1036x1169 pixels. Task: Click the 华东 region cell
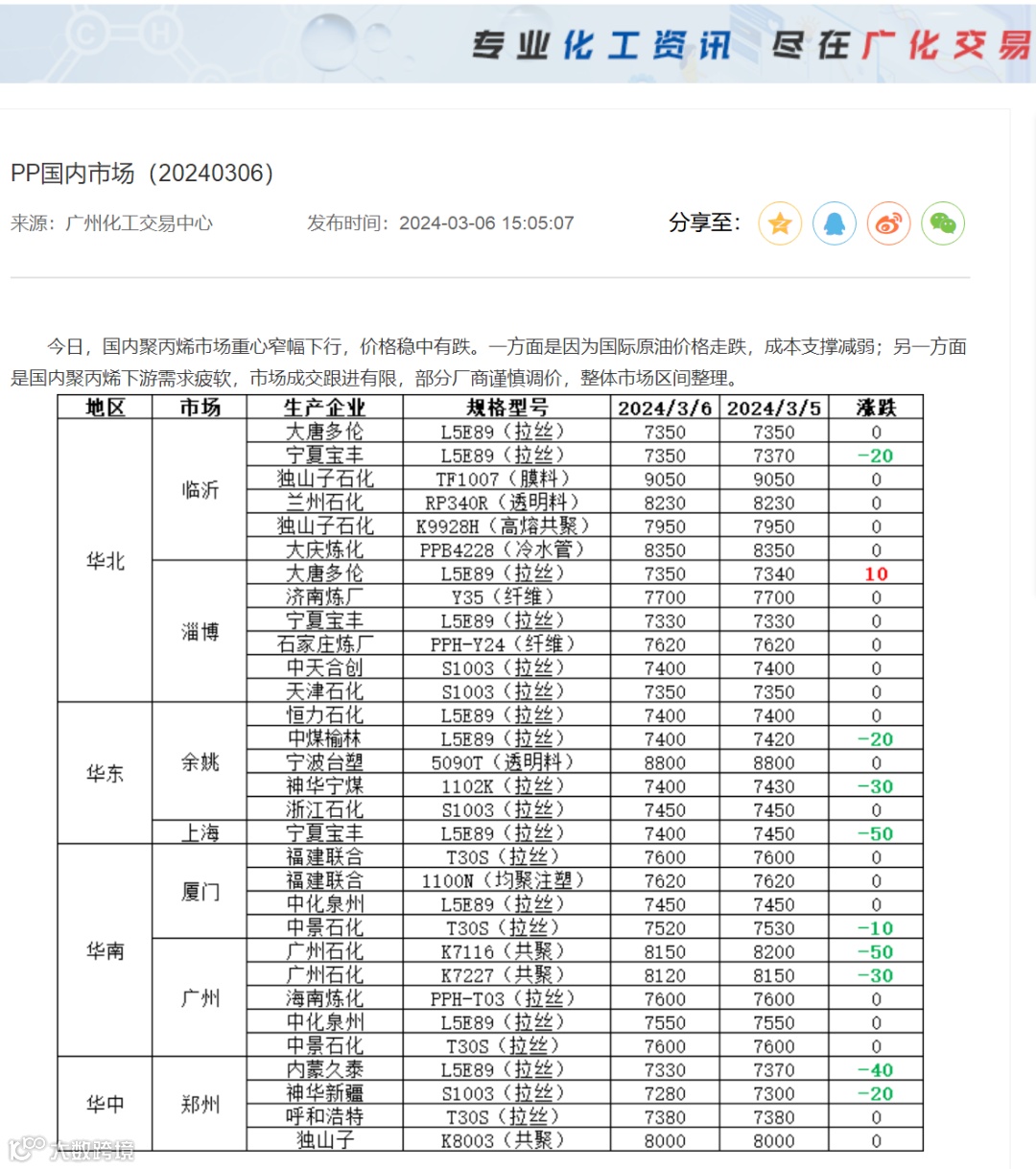click(x=106, y=774)
